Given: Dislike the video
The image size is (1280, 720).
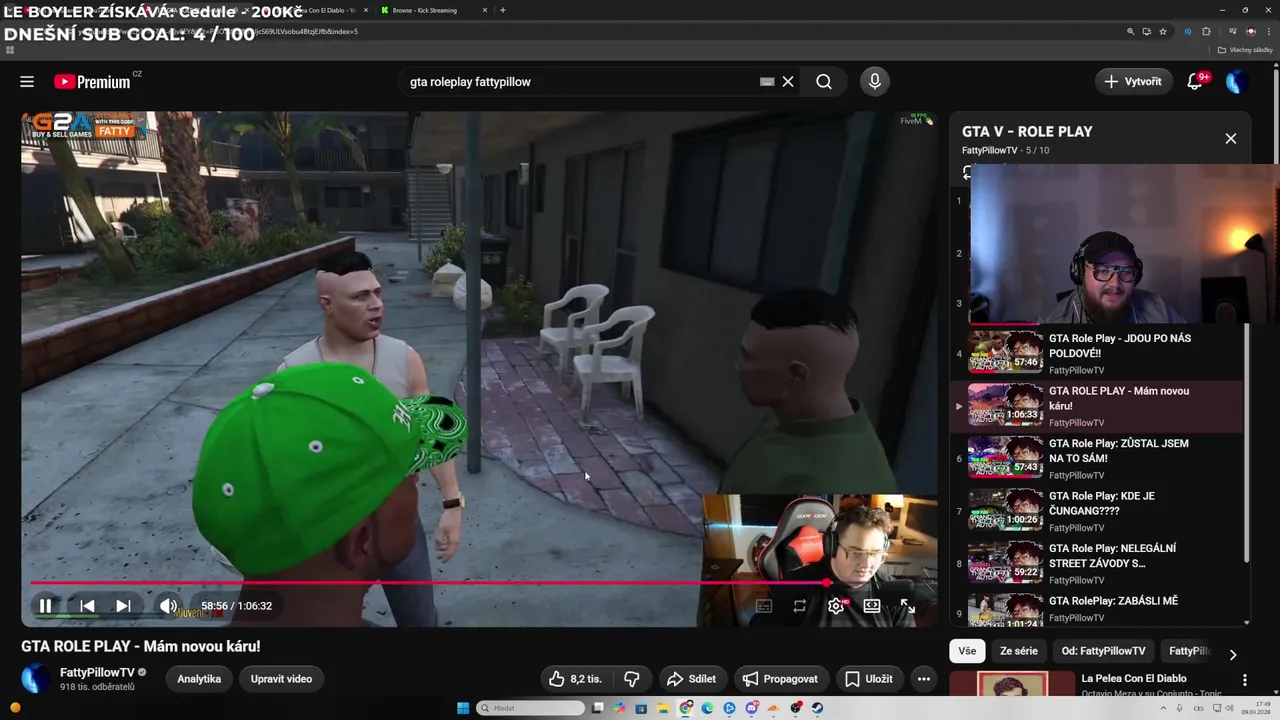Looking at the screenshot, I should coord(632,679).
